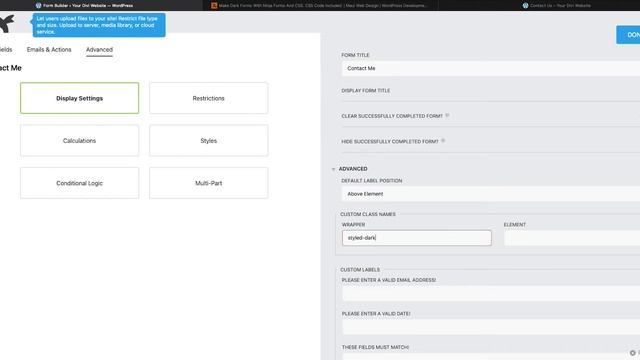640x360 pixels.
Task: Click the gear icon at bottom right
Action: (632, 353)
